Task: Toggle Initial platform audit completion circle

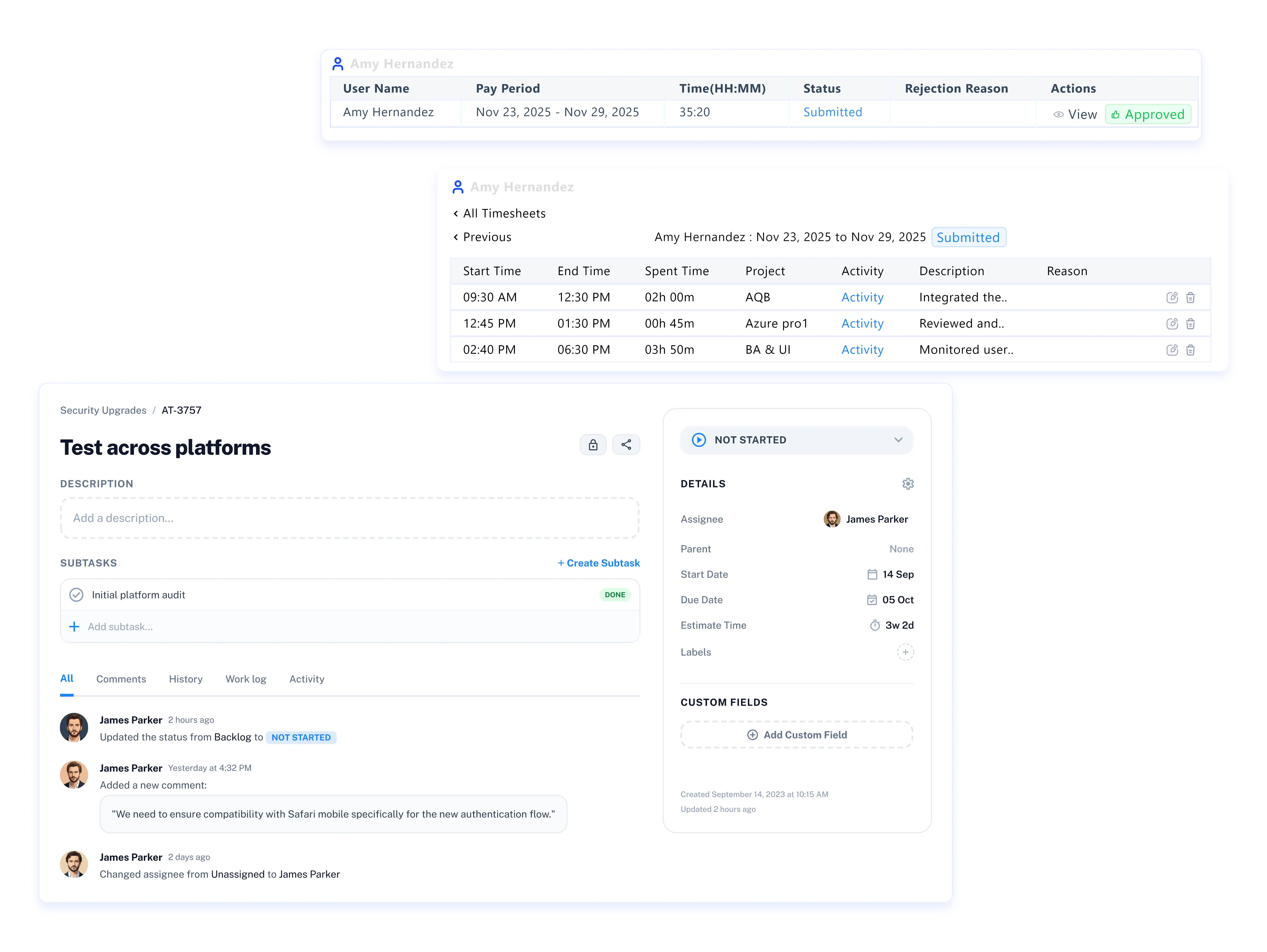Action: pos(76,595)
